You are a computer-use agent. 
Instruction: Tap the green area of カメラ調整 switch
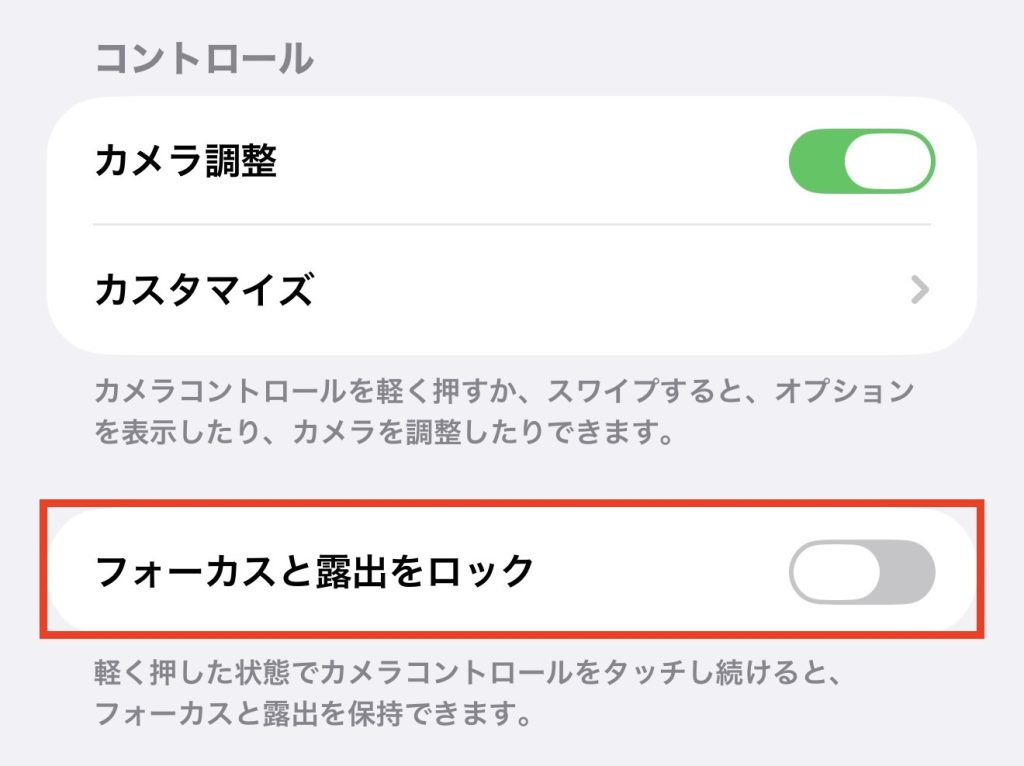pos(816,161)
